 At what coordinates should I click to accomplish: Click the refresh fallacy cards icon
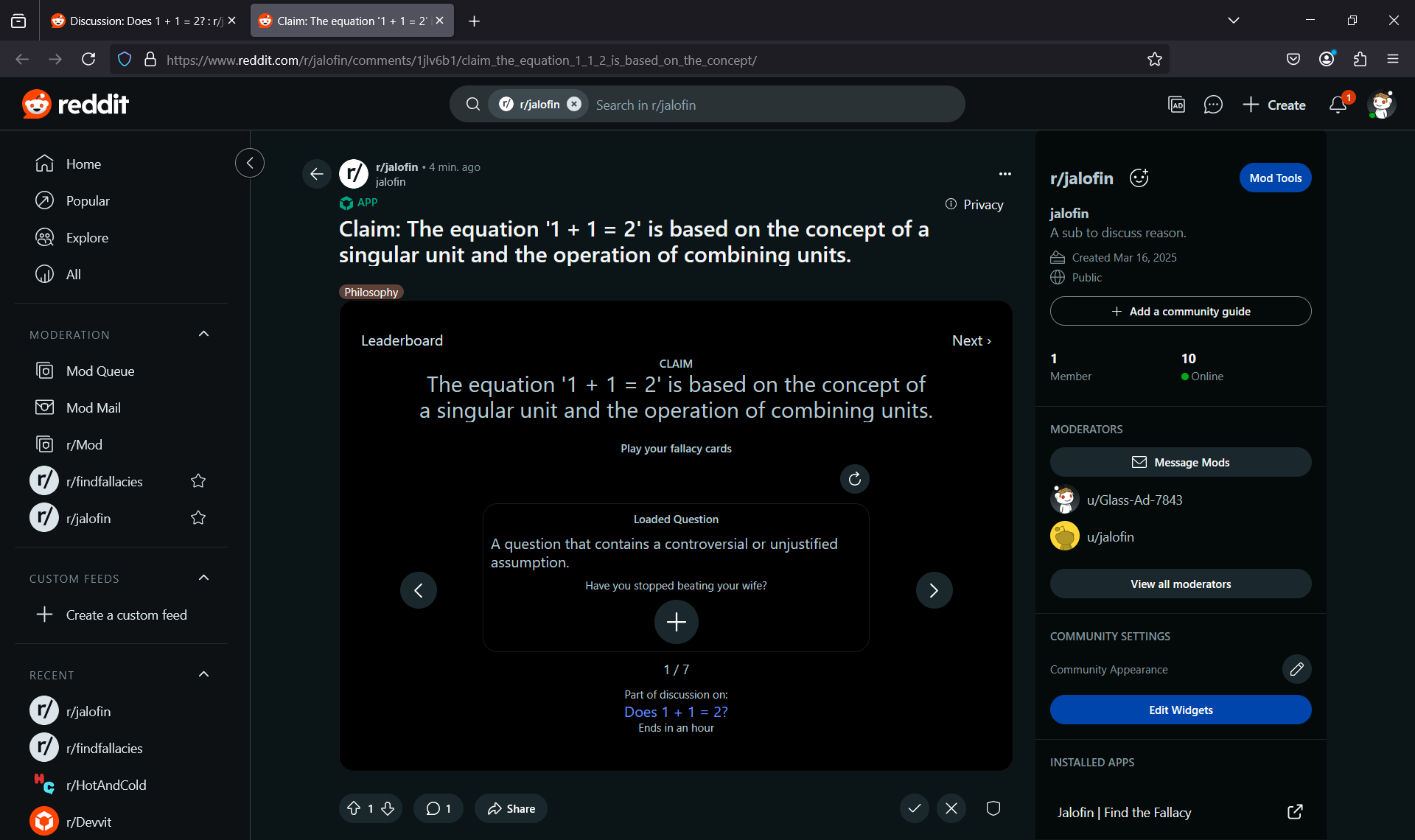tap(854, 479)
